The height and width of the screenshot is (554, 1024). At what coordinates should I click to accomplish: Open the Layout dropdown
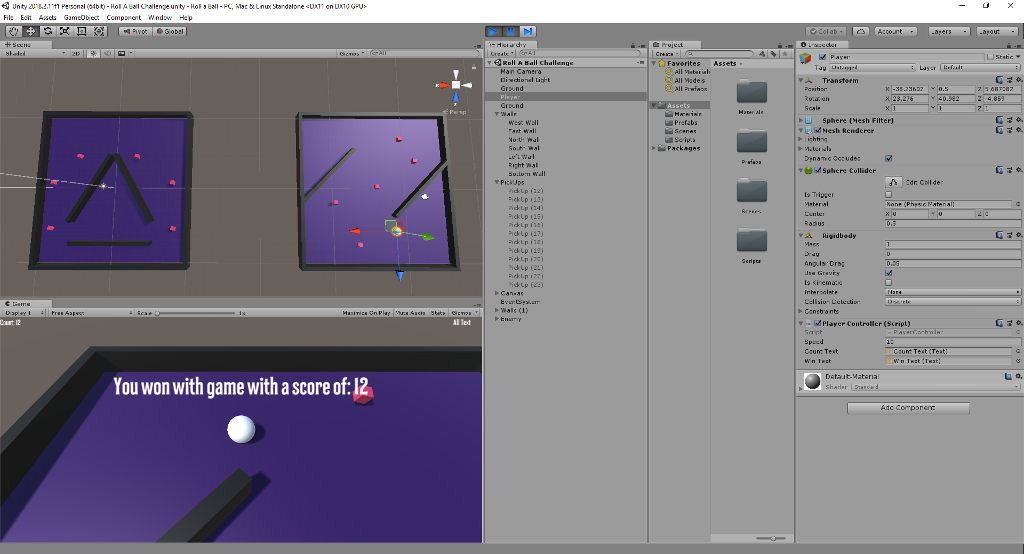click(x=996, y=31)
